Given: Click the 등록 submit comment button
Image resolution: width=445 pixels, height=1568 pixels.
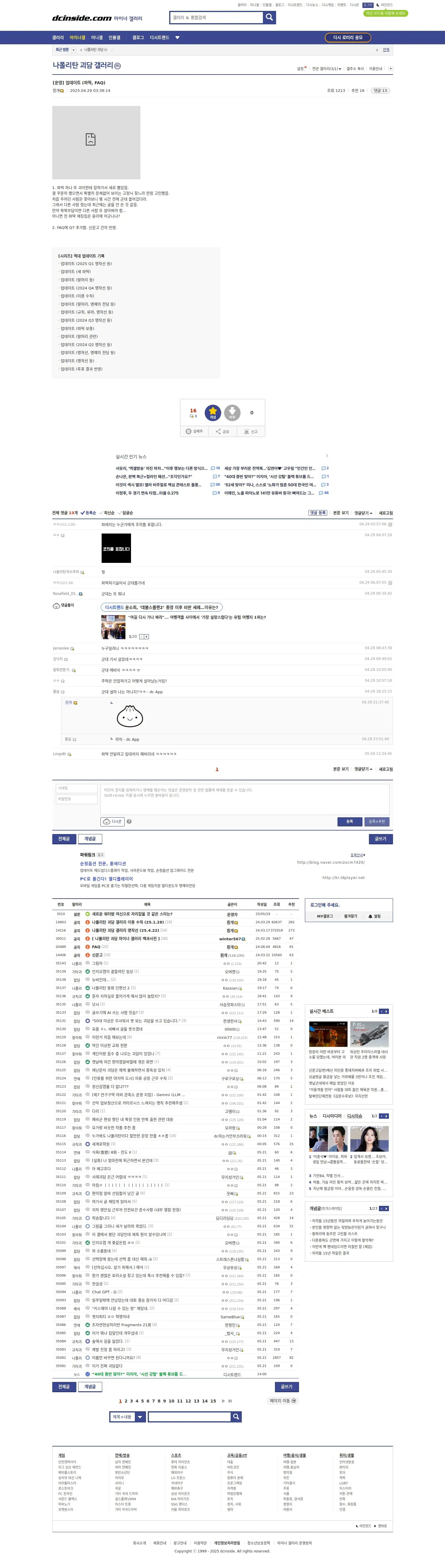Looking at the screenshot, I should 349,822.
